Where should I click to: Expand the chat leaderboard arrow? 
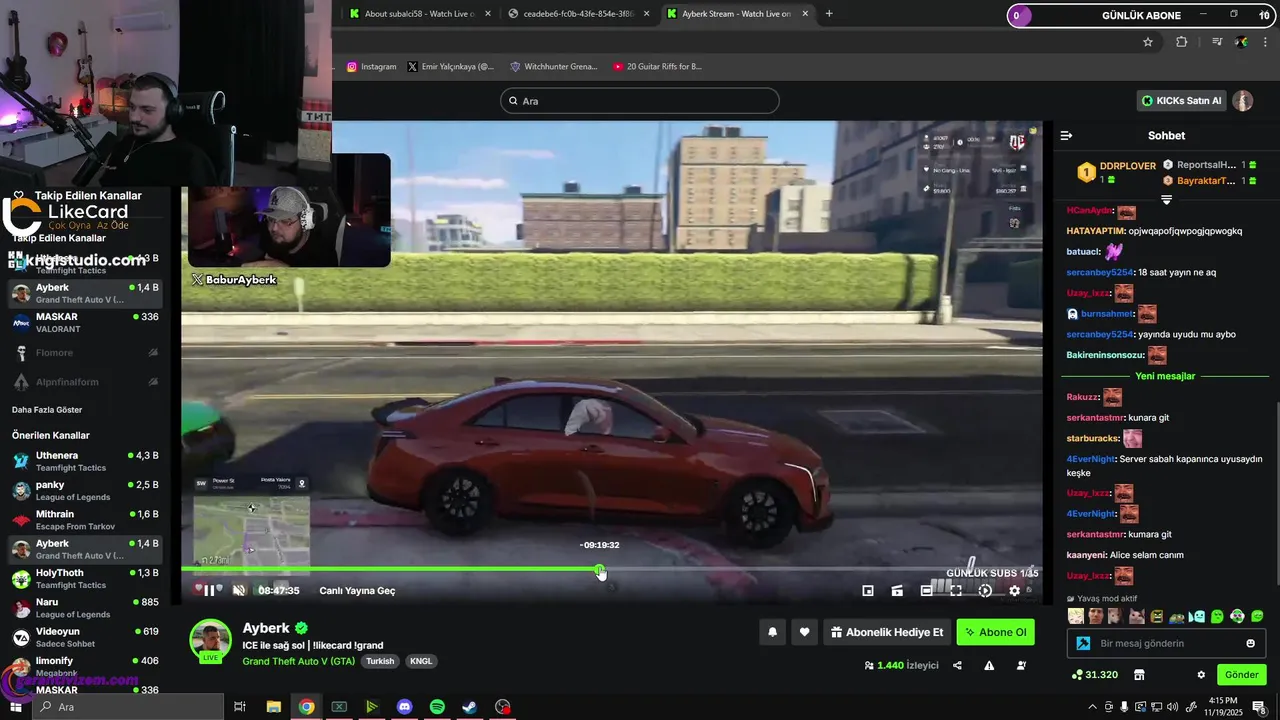(x=1166, y=200)
